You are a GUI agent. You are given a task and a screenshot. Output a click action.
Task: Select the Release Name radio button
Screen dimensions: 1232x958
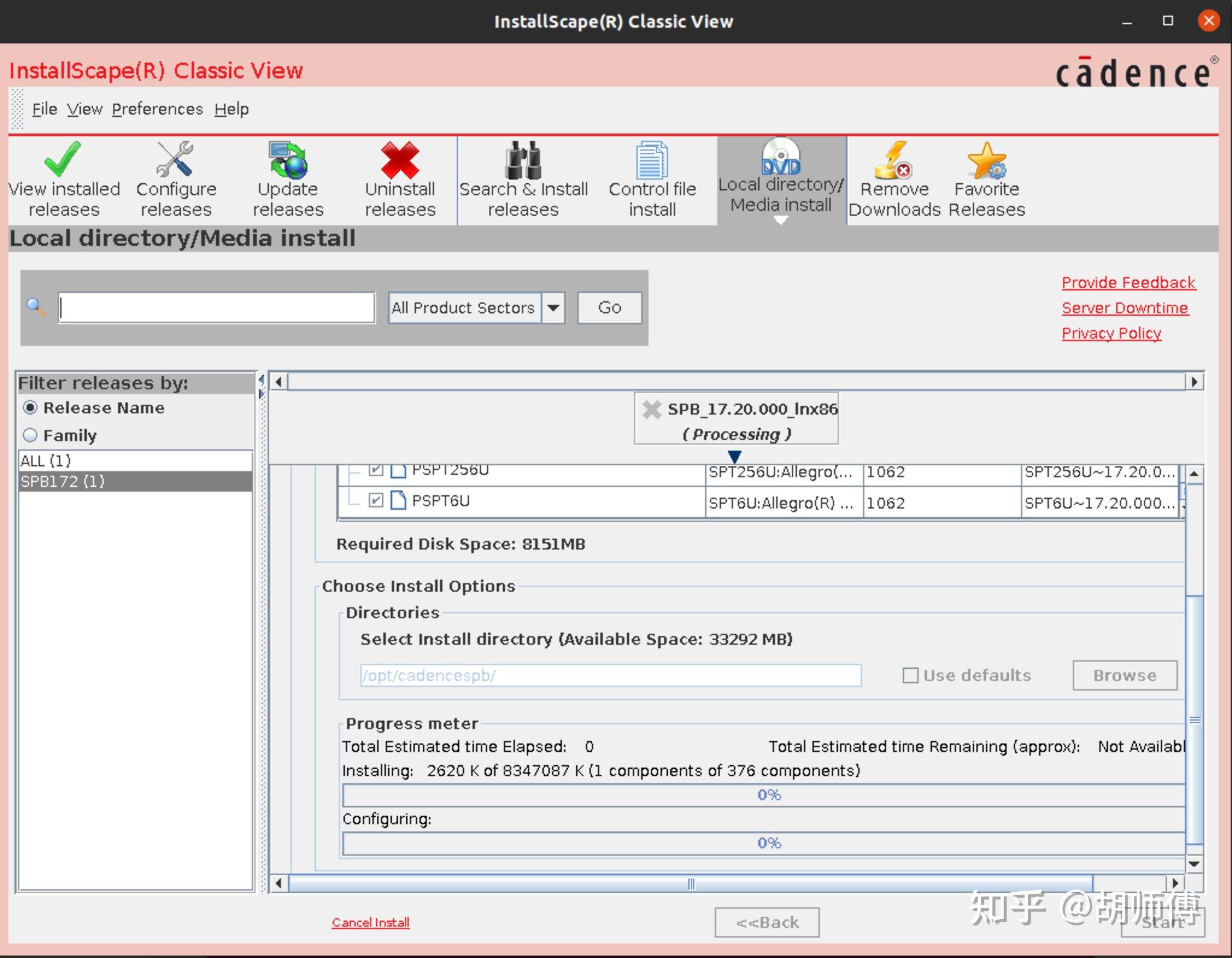[30, 408]
